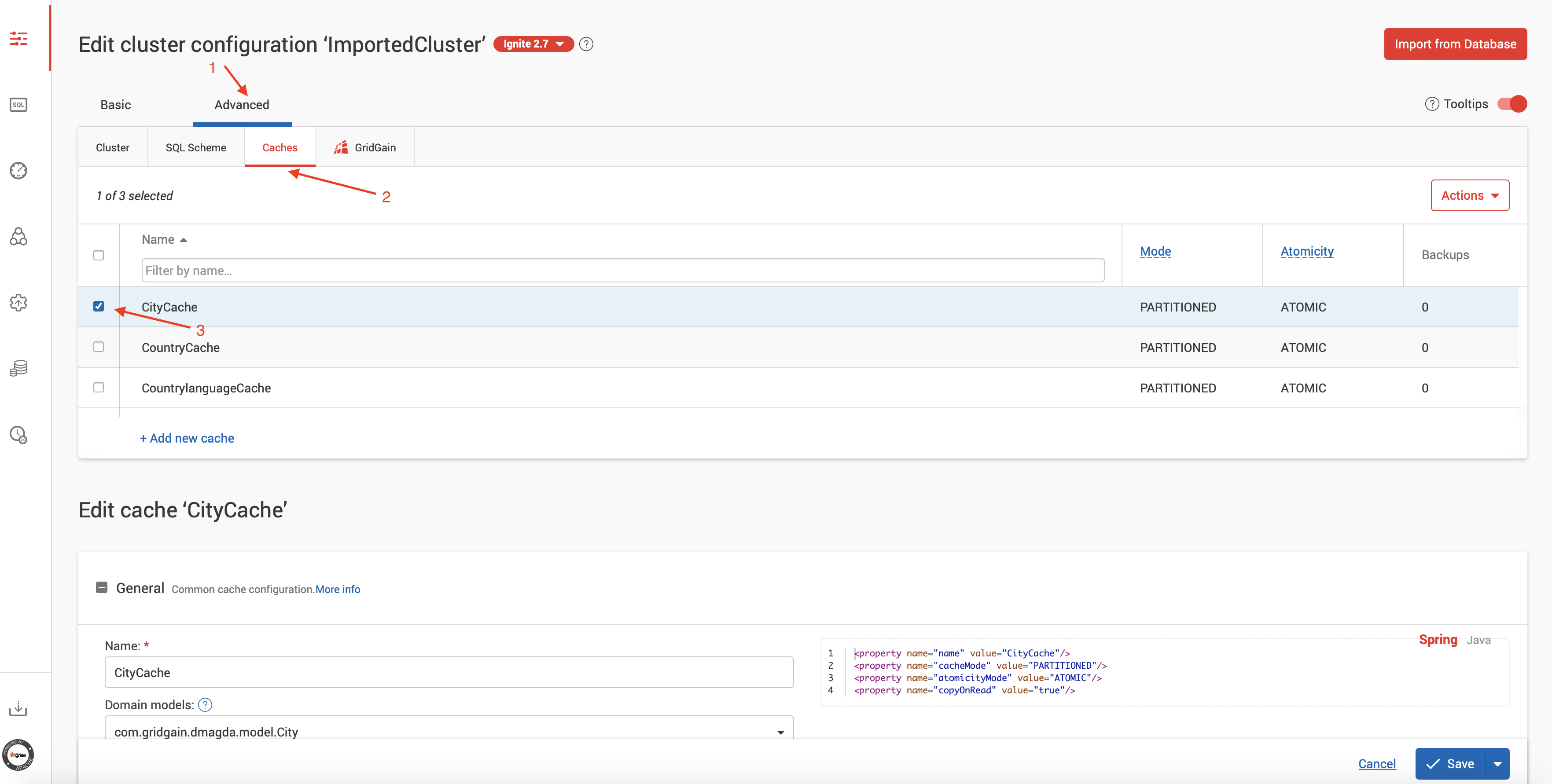Image resolution: width=1552 pixels, height=784 pixels.
Task: Open the gear settings sidebar icon
Action: (18, 302)
